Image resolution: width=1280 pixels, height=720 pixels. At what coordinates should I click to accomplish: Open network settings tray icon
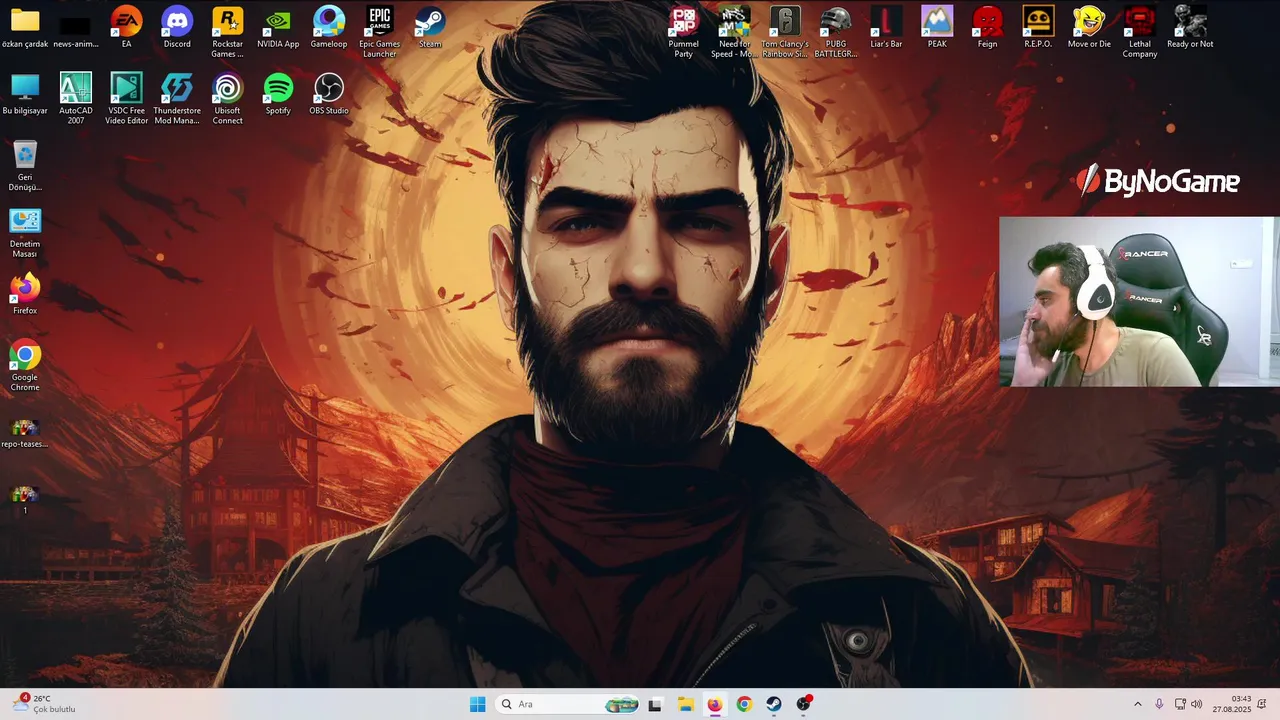[x=1180, y=704]
